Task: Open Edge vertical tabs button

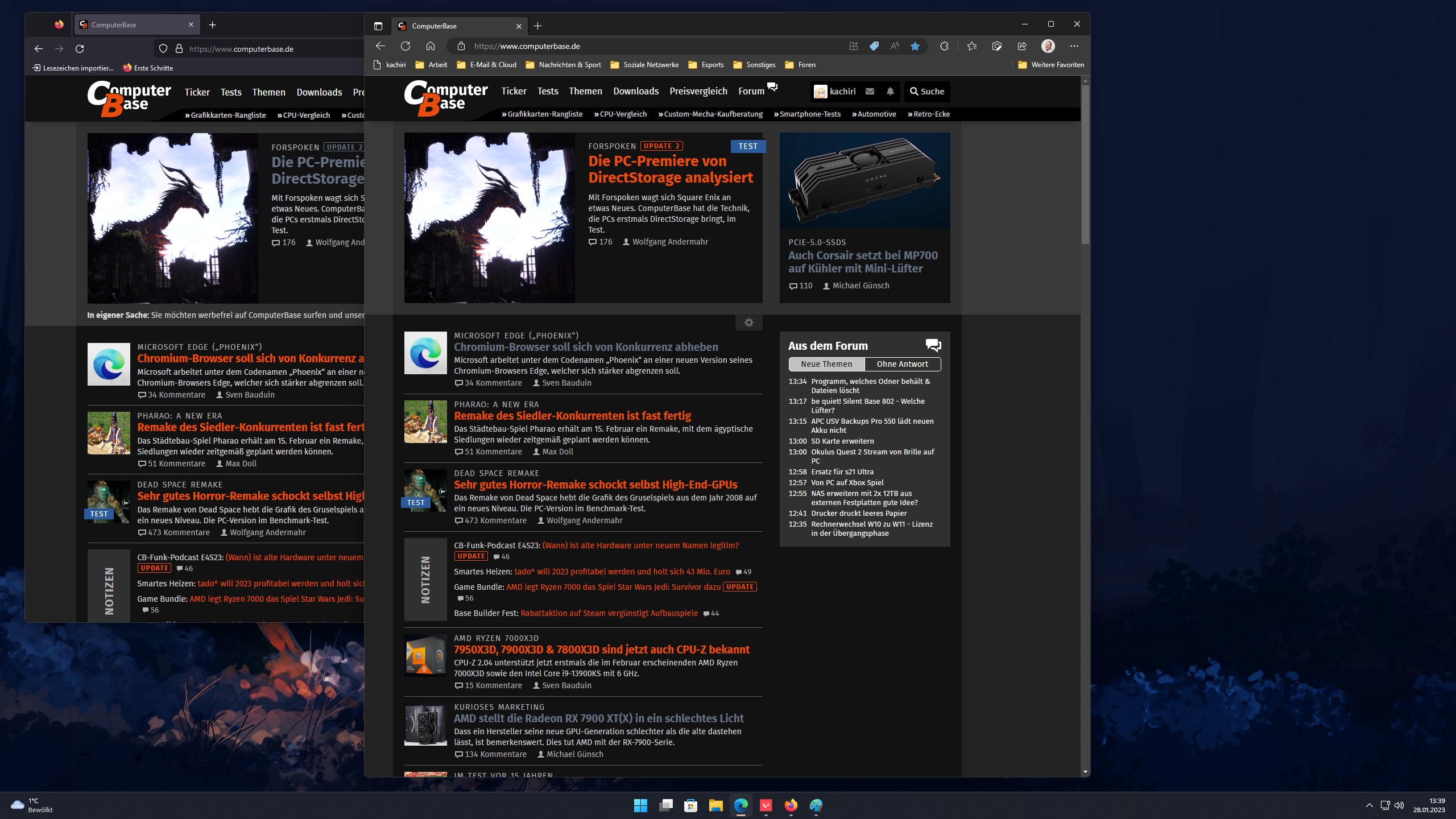Action: point(378,26)
